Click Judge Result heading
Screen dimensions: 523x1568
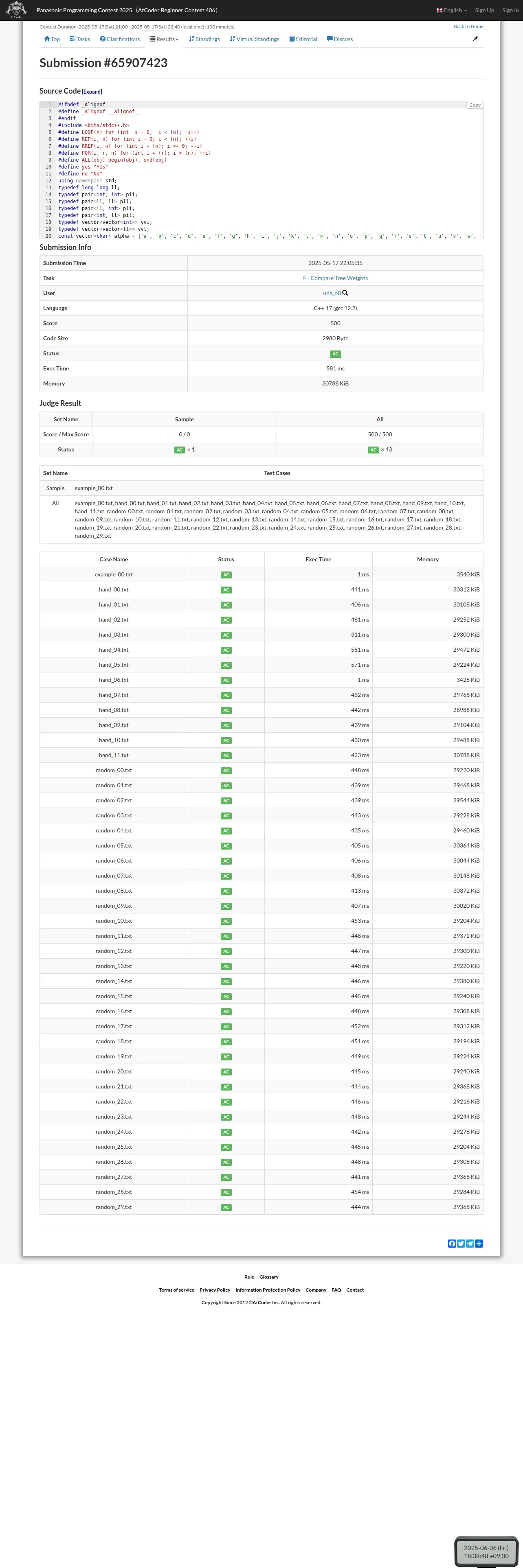(x=60, y=403)
